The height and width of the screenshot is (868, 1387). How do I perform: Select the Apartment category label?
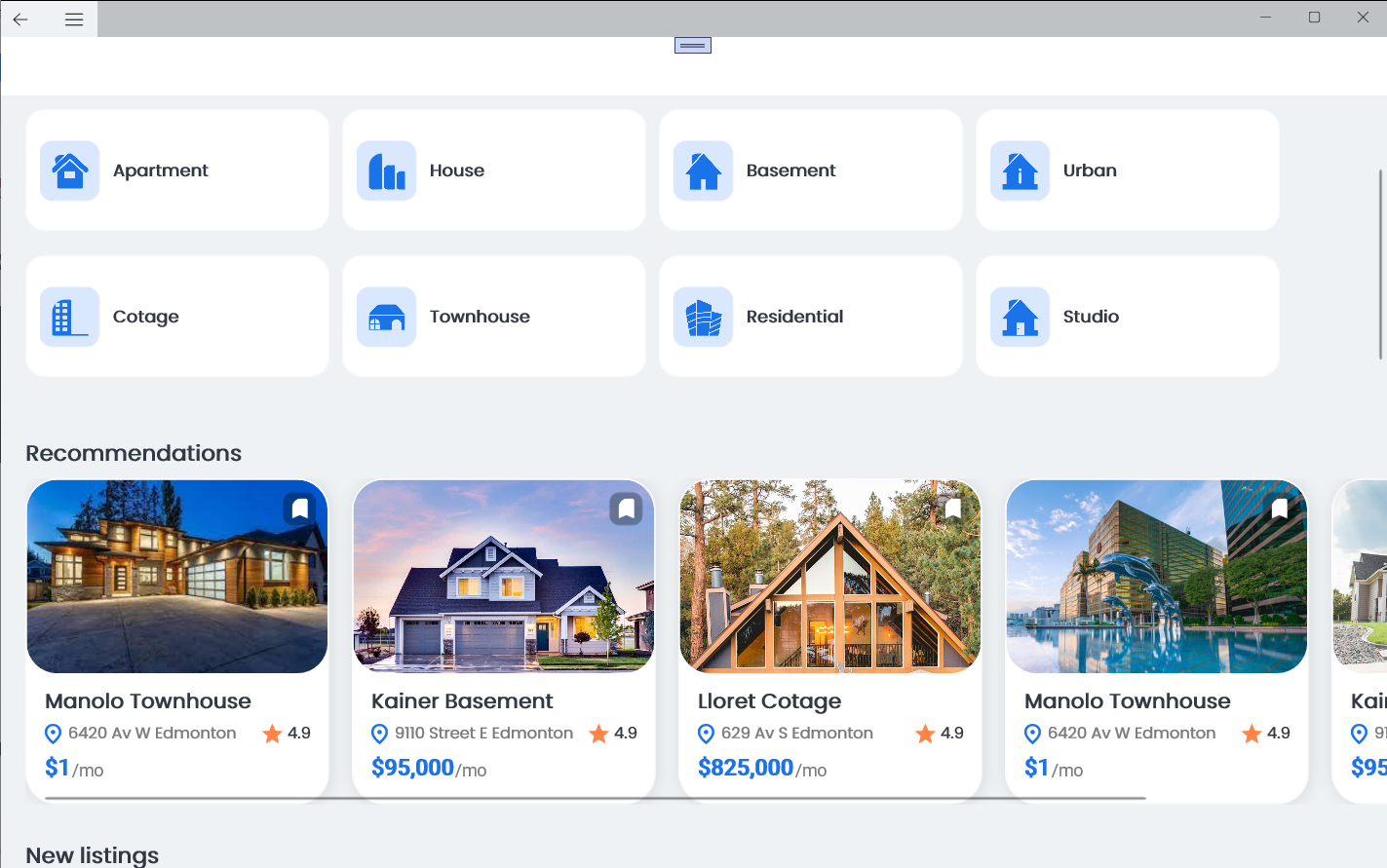click(x=161, y=170)
